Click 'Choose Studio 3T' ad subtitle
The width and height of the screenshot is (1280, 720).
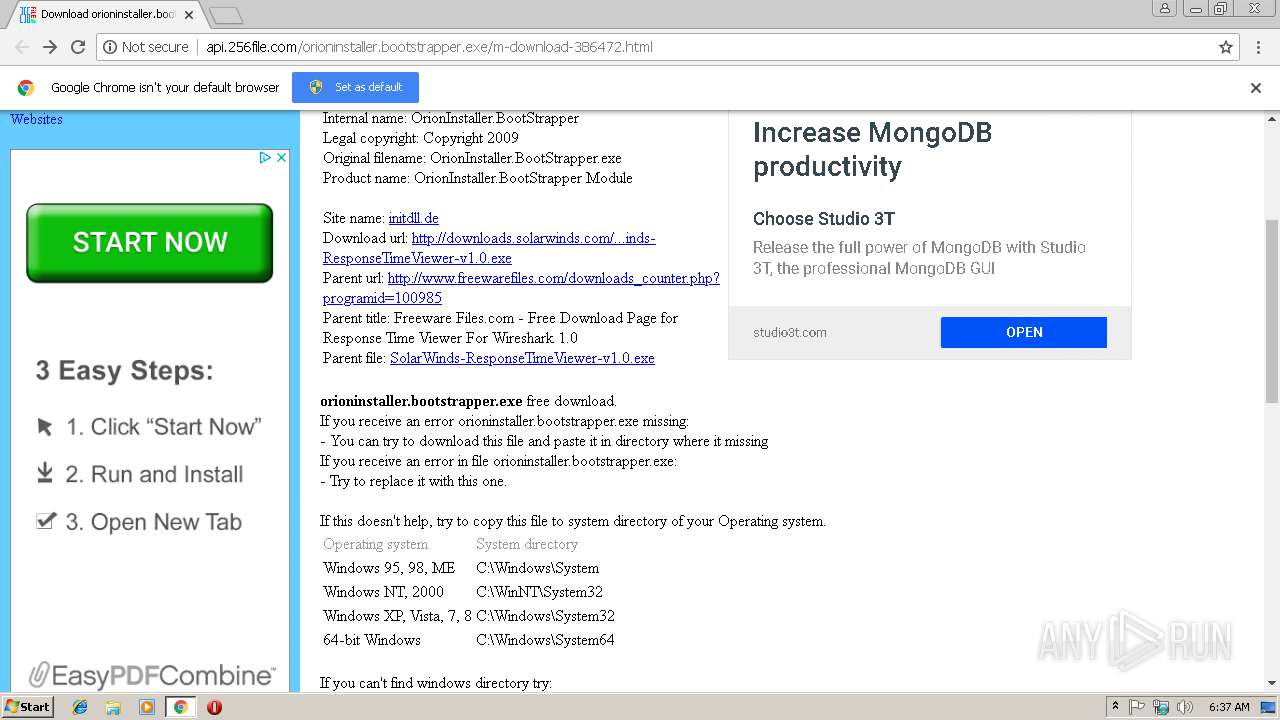coord(824,219)
